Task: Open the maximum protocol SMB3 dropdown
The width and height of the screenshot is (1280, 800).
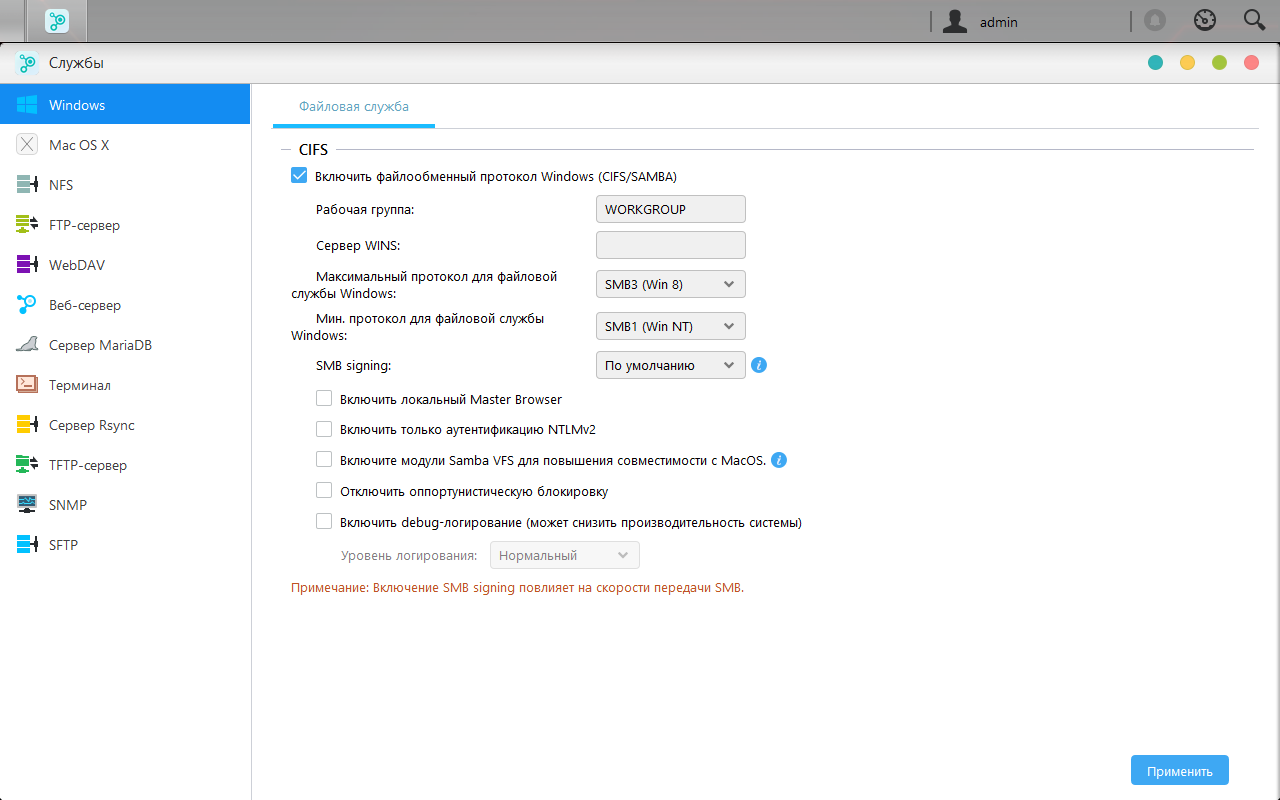Action: tap(671, 284)
